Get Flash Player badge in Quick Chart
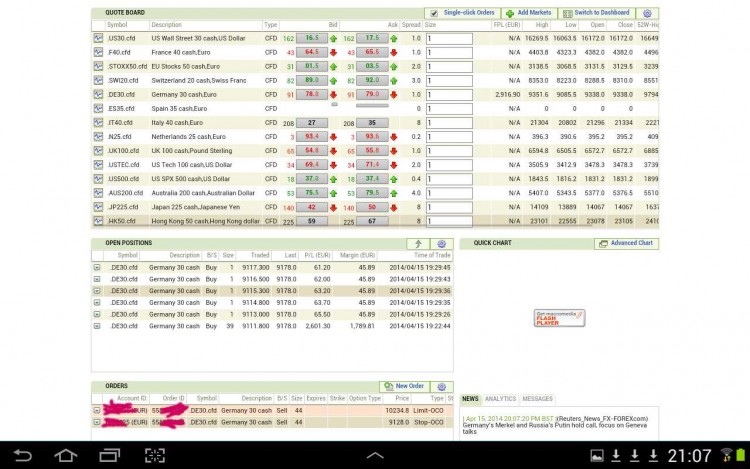750x469 pixels. point(559,318)
